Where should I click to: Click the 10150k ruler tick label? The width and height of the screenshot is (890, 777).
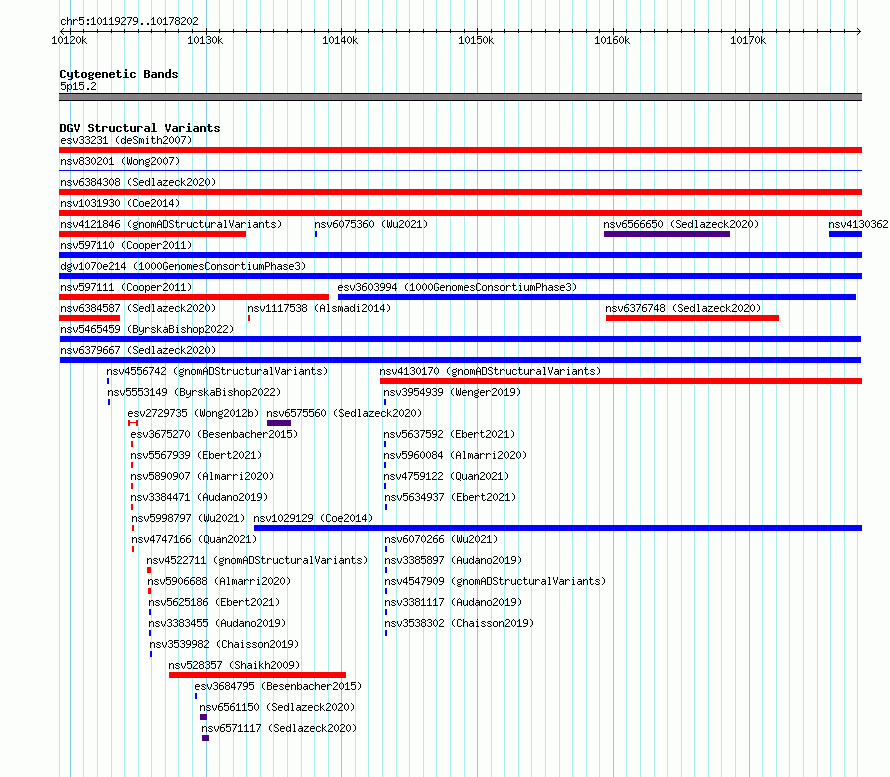click(x=476, y=40)
